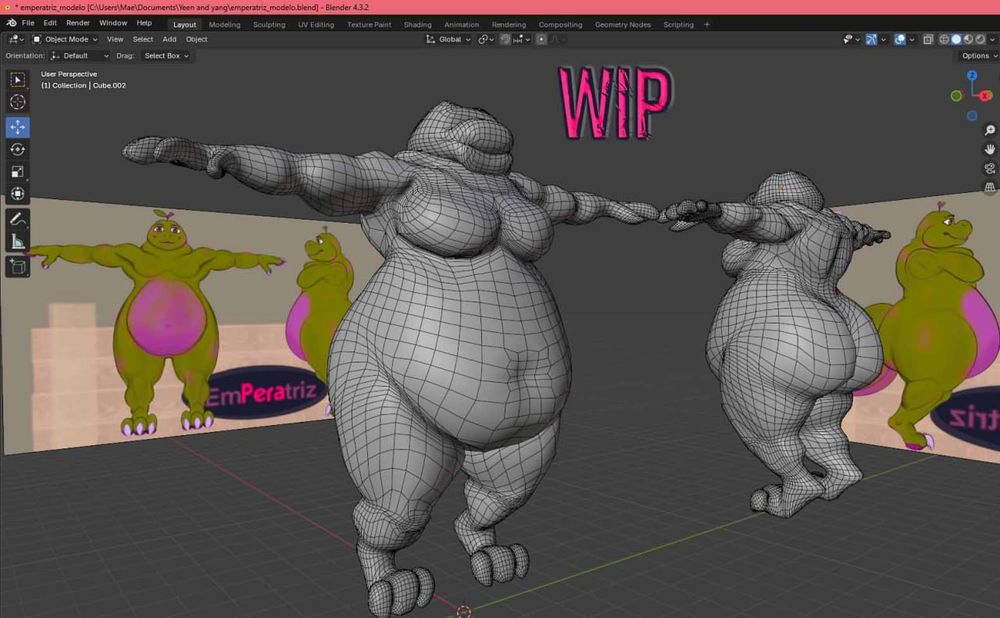Open the editor type selector icon
This screenshot has height=618, width=1000.
click(x=15, y=40)
